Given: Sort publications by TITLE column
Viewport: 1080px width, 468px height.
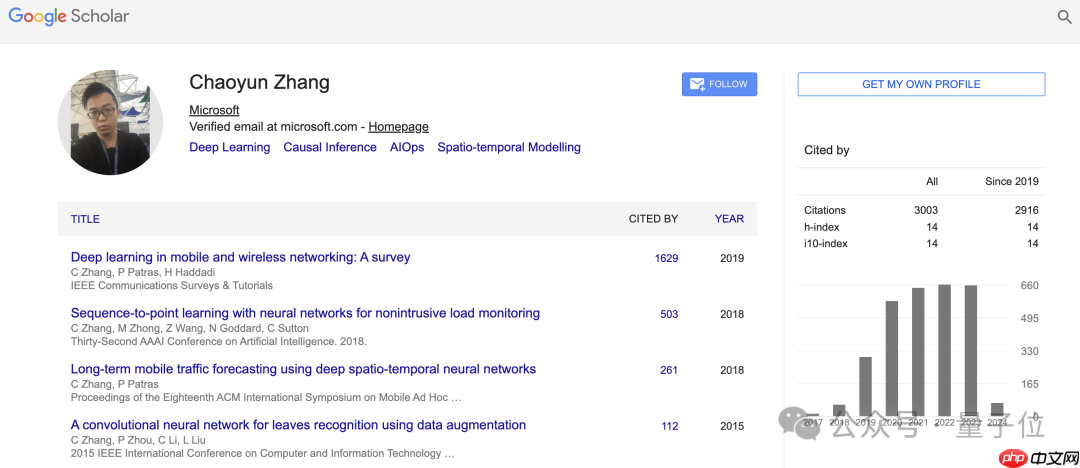Looking at the screenshot, I should coord(85,219).
